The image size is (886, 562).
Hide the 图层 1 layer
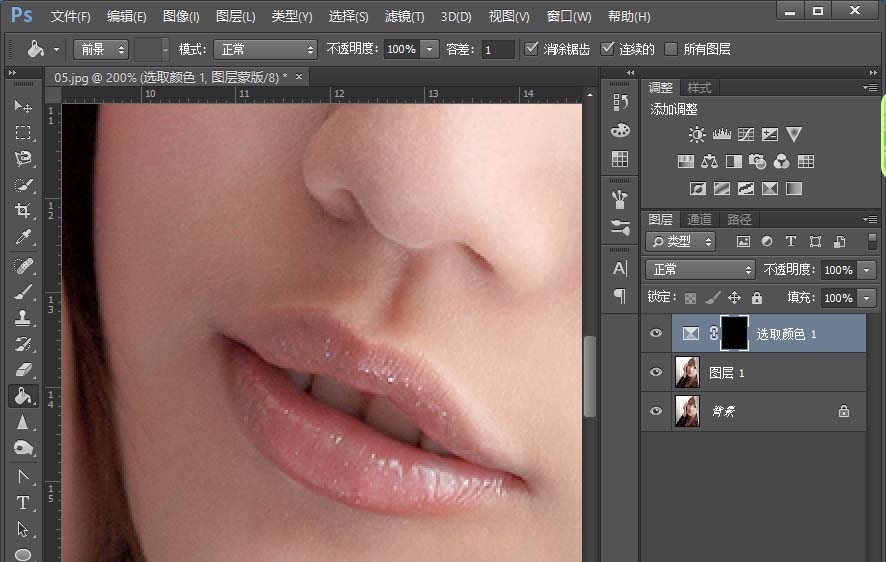(656, 373)
